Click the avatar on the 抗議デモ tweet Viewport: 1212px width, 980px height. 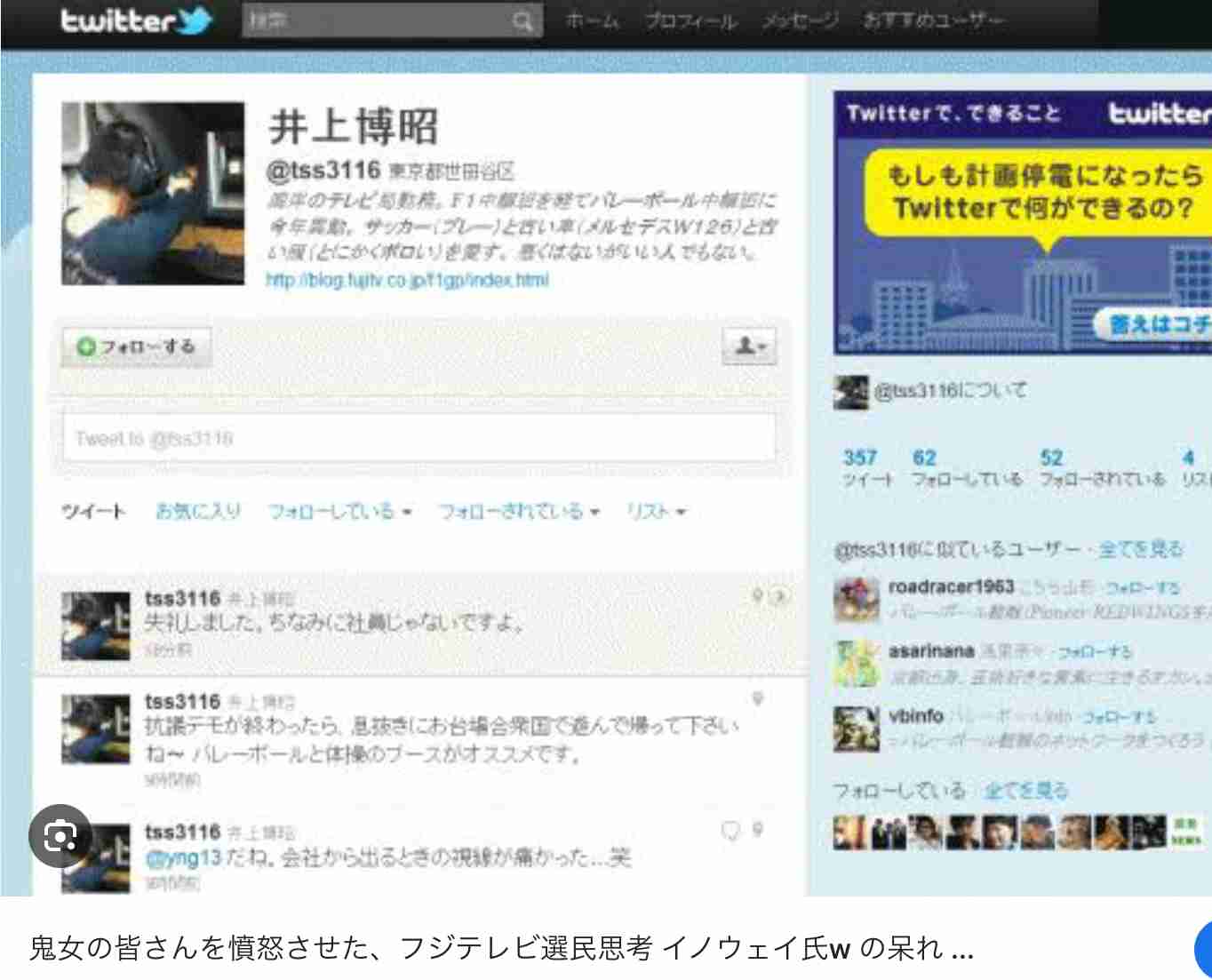(x=96, y=729)
